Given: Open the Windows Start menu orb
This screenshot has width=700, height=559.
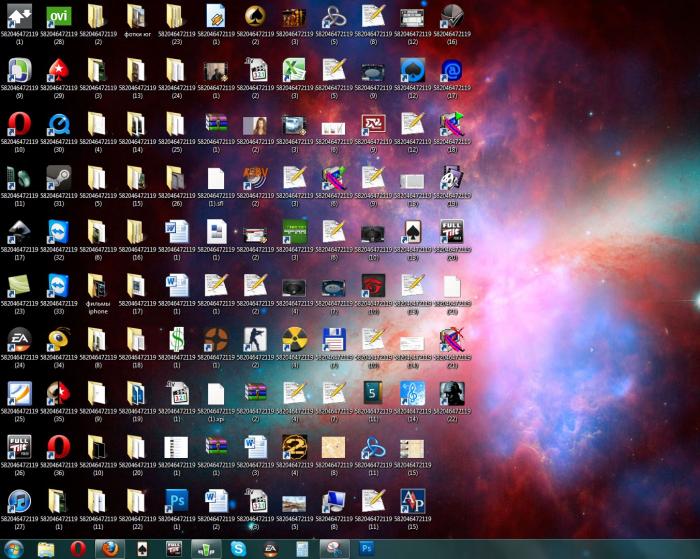Looking at the screenshot, I should (13, 549).
